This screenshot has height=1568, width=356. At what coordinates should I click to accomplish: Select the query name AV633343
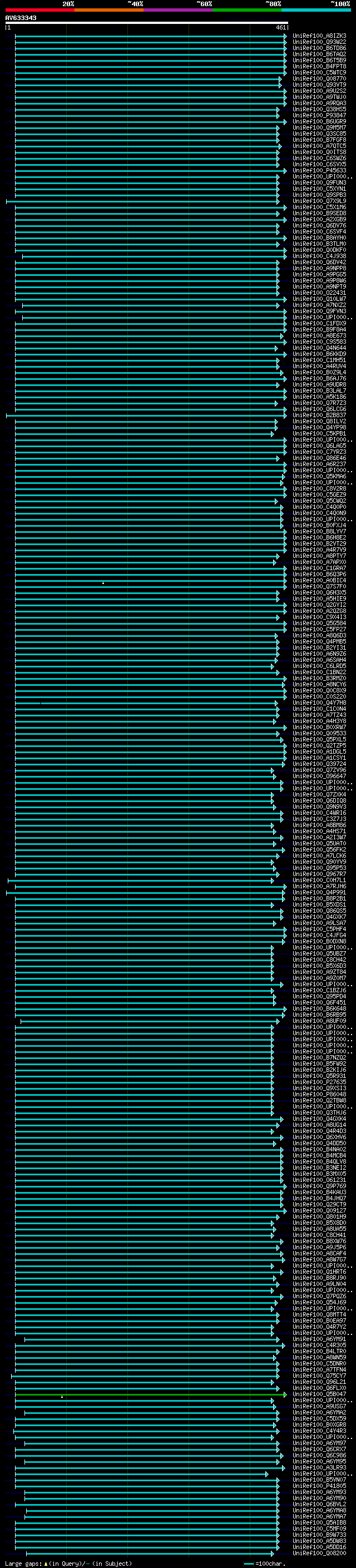[x=21, y=18]
